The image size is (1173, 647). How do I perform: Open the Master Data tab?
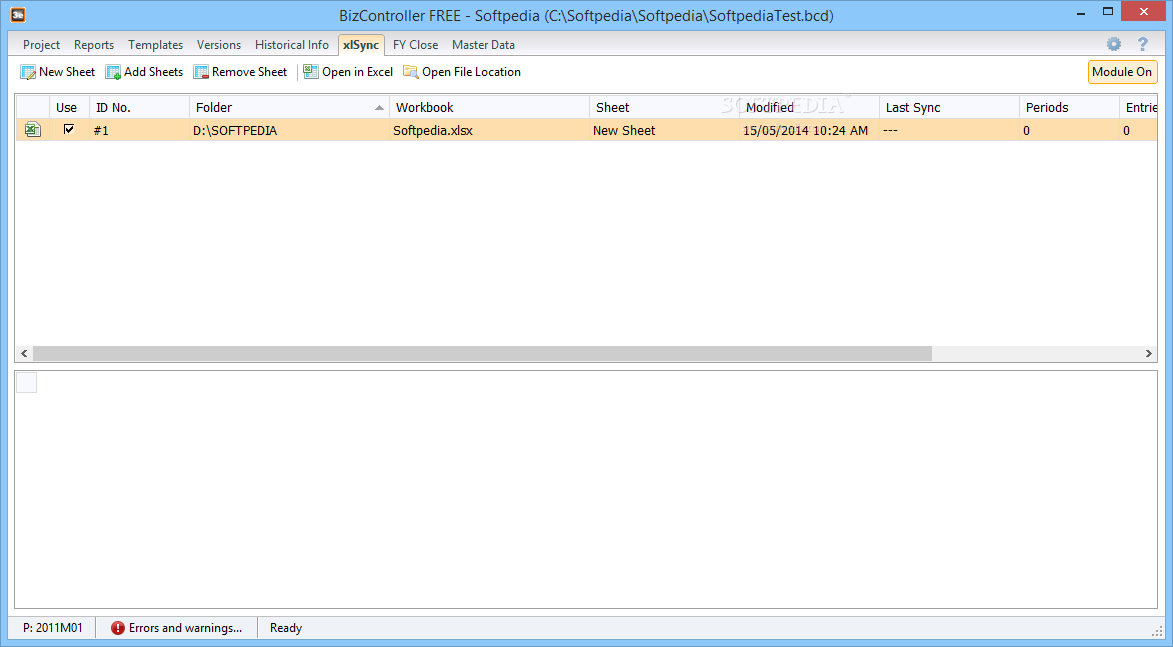click(483, 45)
